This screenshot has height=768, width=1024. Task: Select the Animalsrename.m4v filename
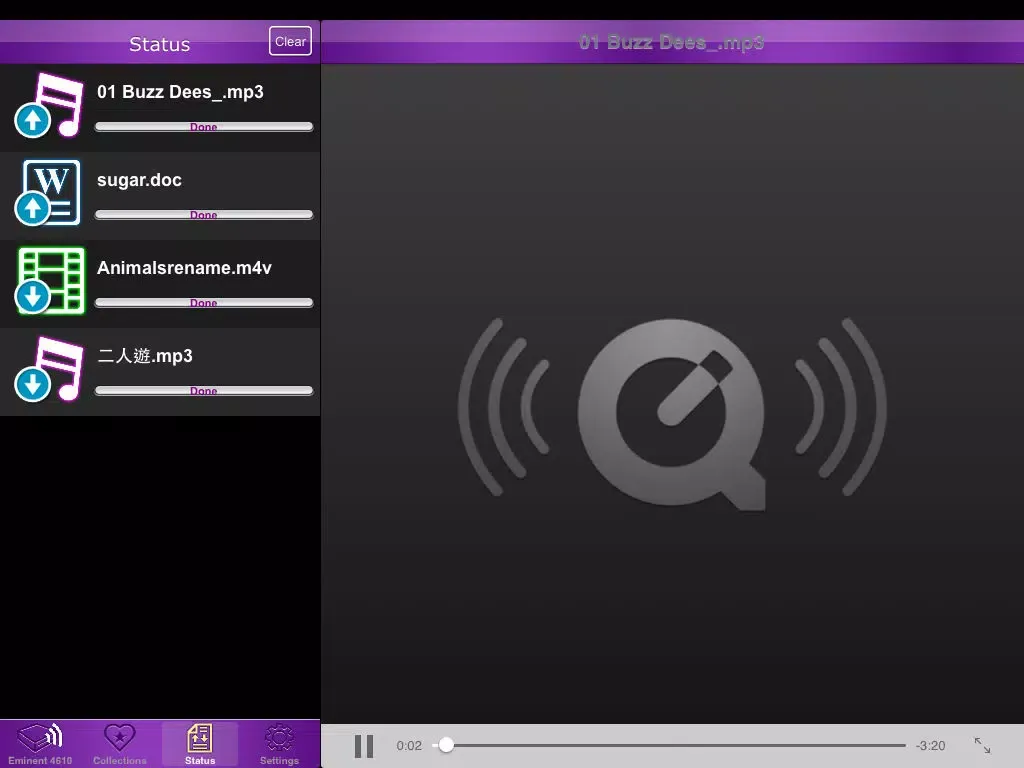click(x=184, y=268)
